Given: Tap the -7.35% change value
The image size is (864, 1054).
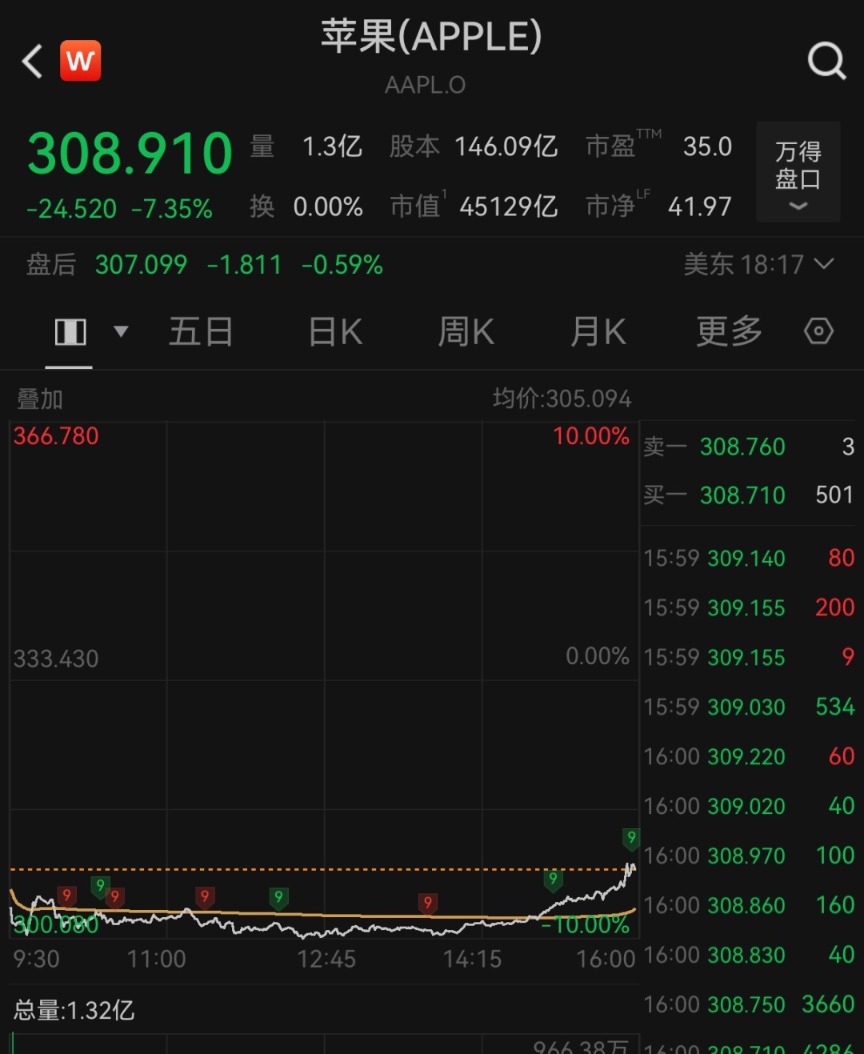Looking at the screenshot, I should click(172, 209).
